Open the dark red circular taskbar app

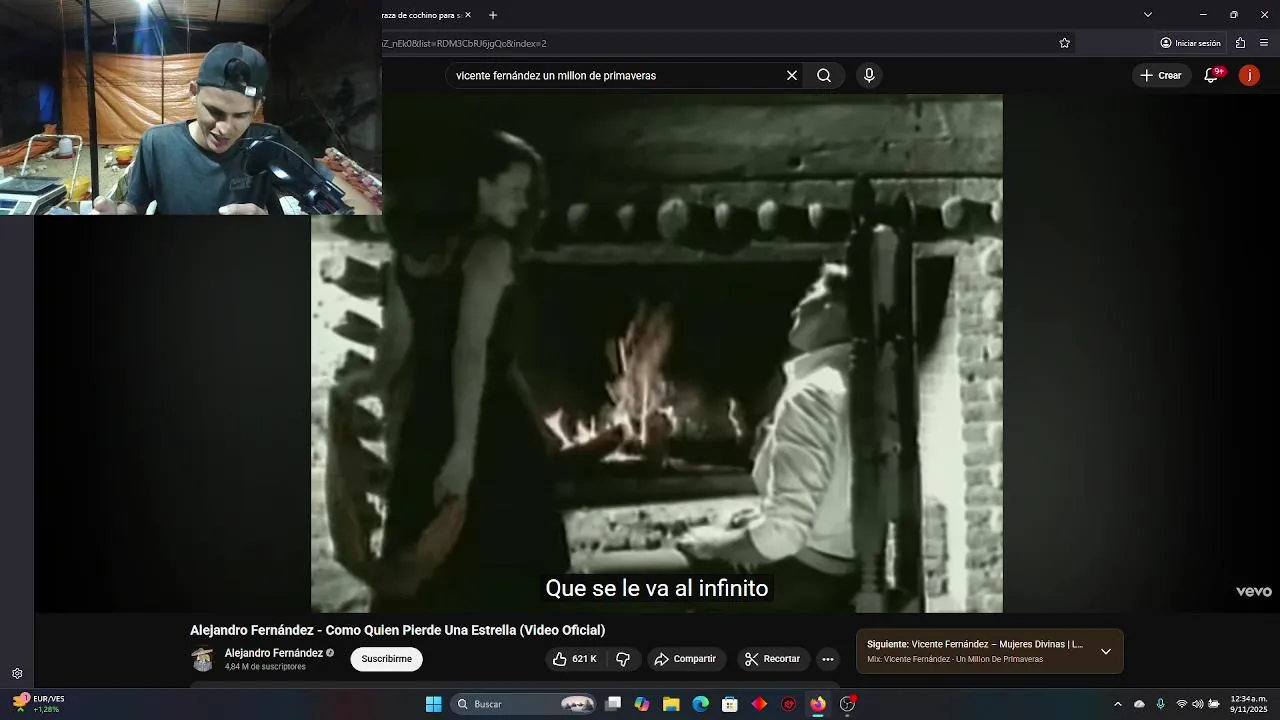tap(789, 704)
